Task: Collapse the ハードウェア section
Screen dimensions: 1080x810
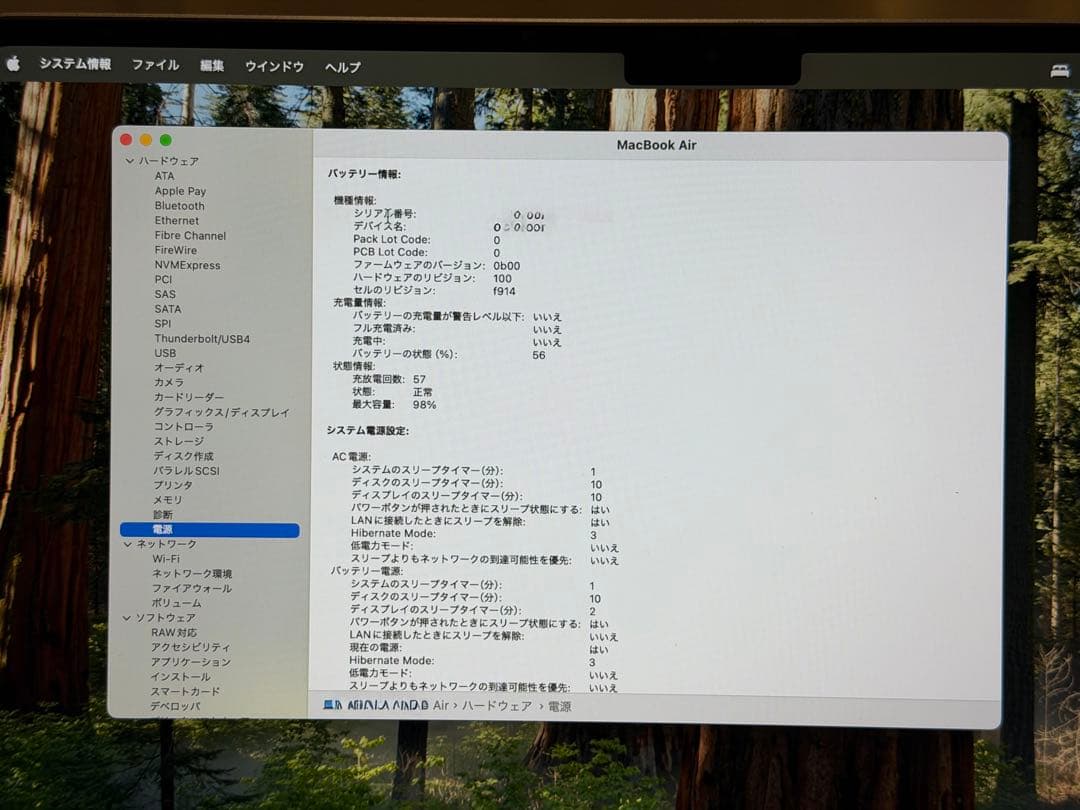Action: pos(130,161)
